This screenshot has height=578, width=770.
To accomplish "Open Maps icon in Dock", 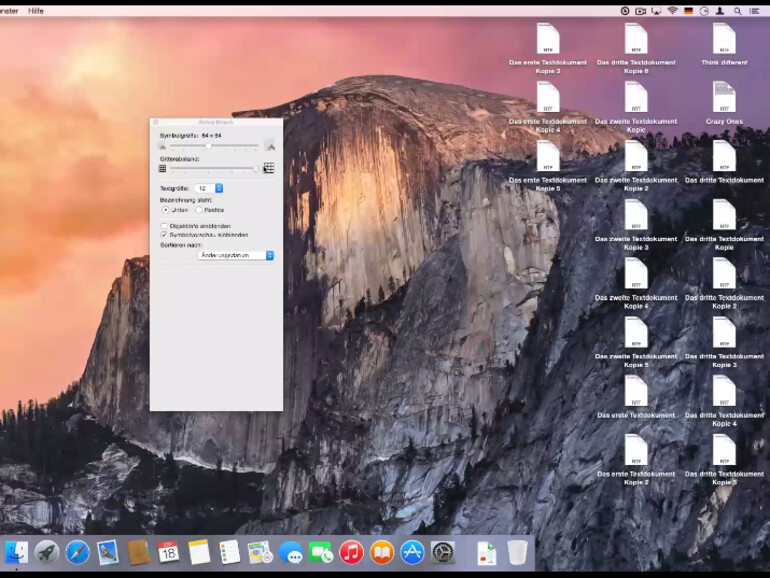I will click(260, 553).
